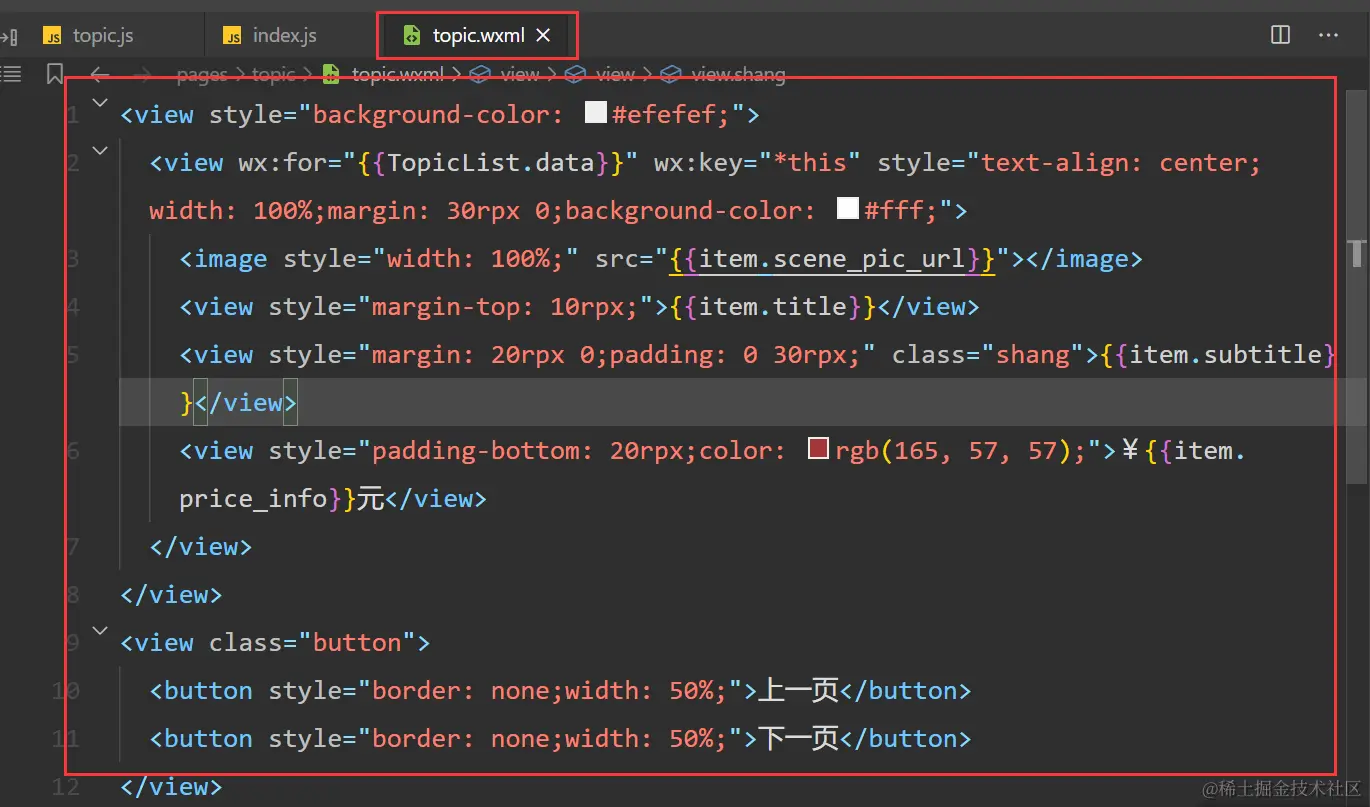Screen dimensions: 1370x807
Task: Click the "padding-bottom: 20rpx" style text
Action: [x=527, y=451]
